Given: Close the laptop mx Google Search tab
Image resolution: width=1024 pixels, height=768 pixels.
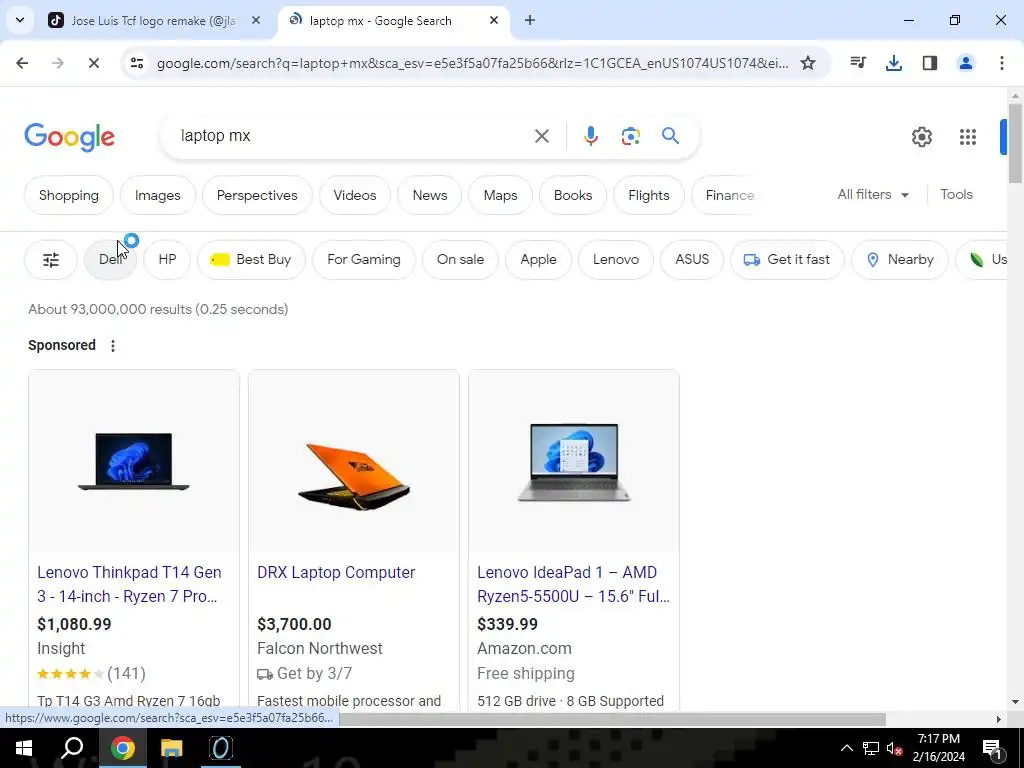Looking at the screenshot, I should (494, 20).
